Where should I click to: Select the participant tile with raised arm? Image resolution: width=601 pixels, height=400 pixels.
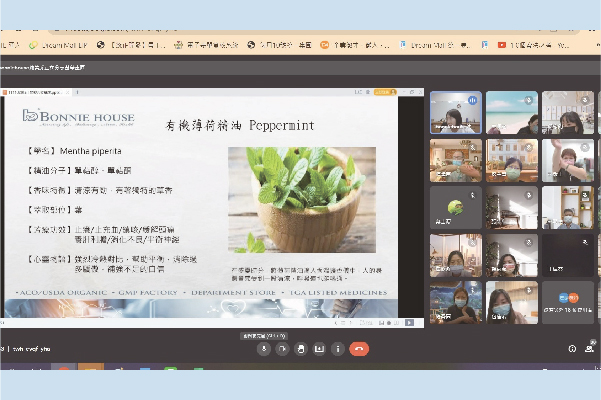click(x=568, y=160)
